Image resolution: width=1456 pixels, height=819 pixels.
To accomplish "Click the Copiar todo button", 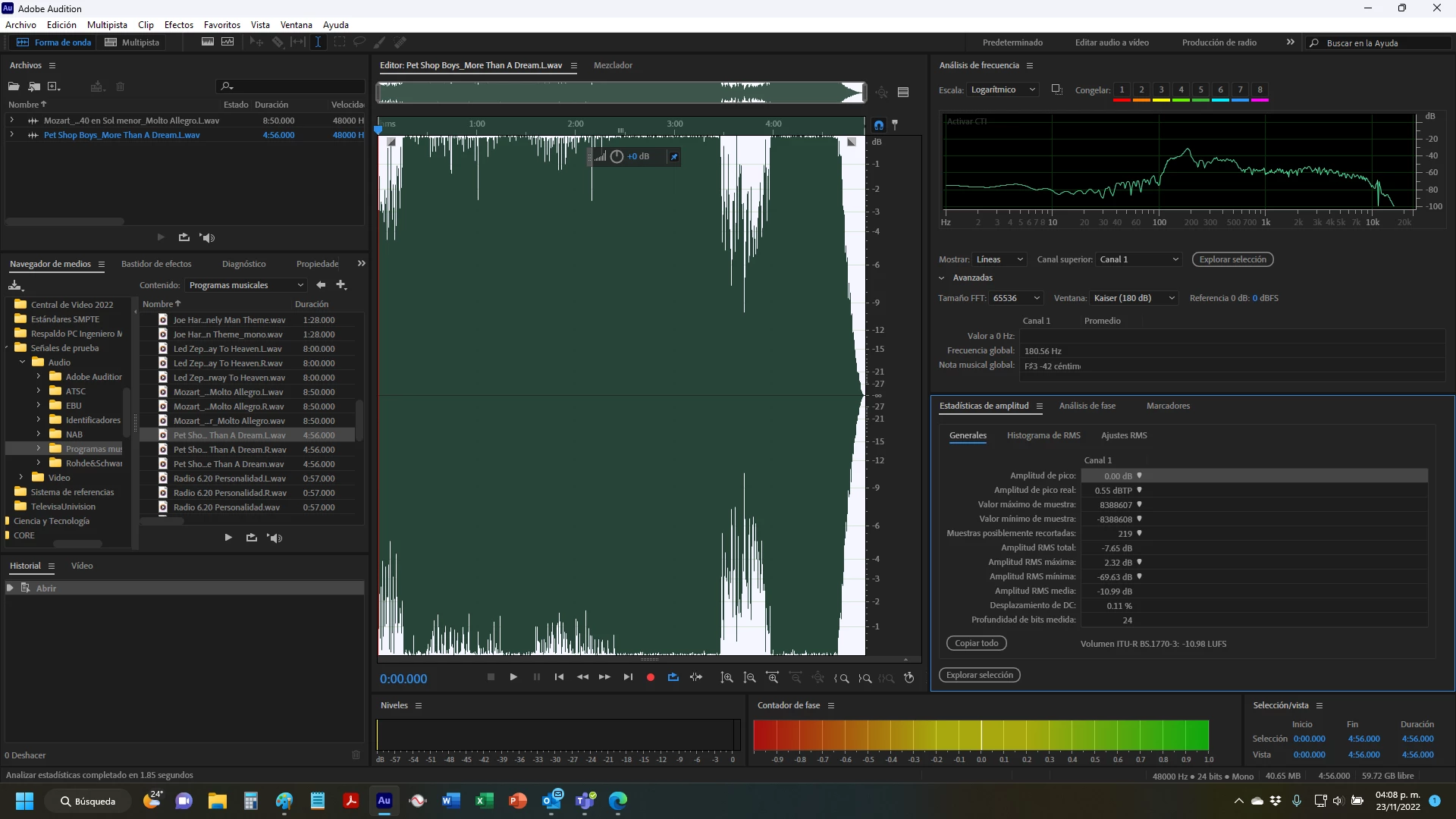I will (x=976, y=643).
